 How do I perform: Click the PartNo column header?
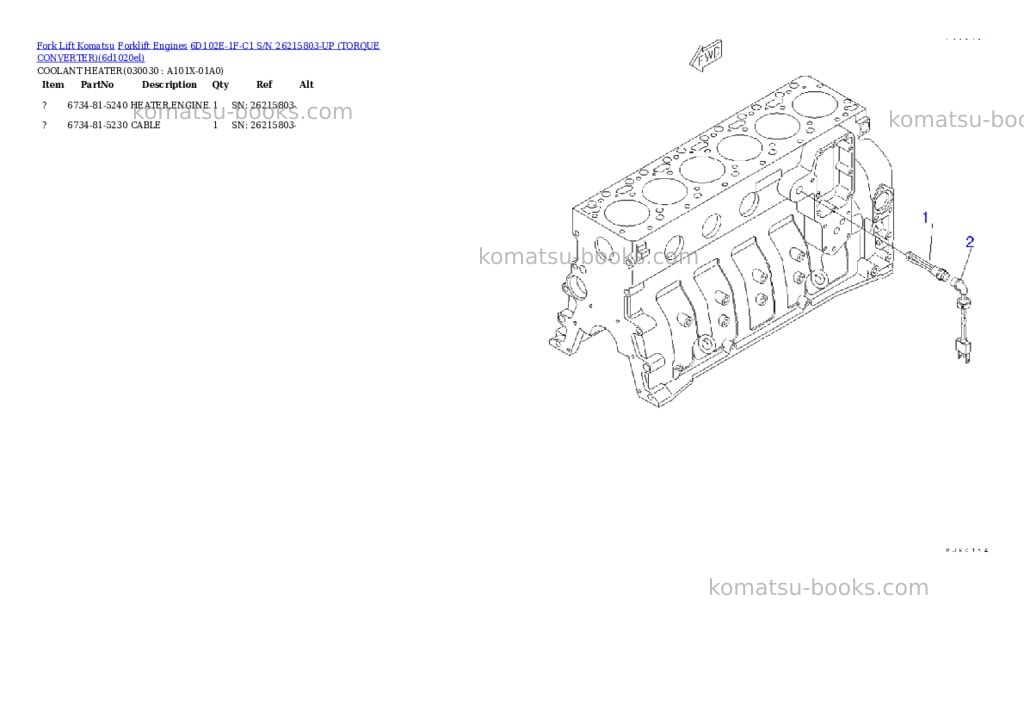(x=97, y=84)
